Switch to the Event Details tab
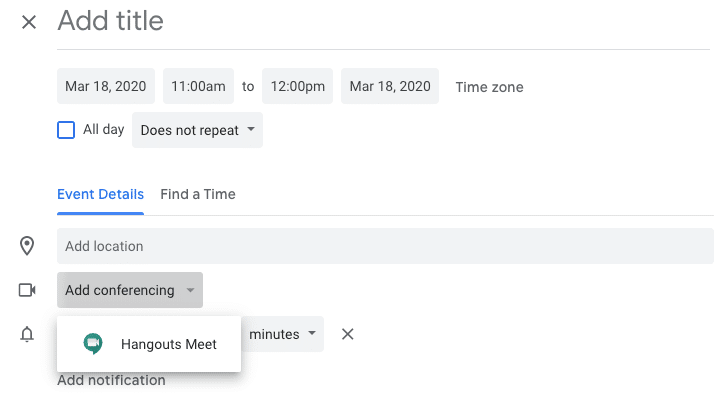 pos(100,194)
